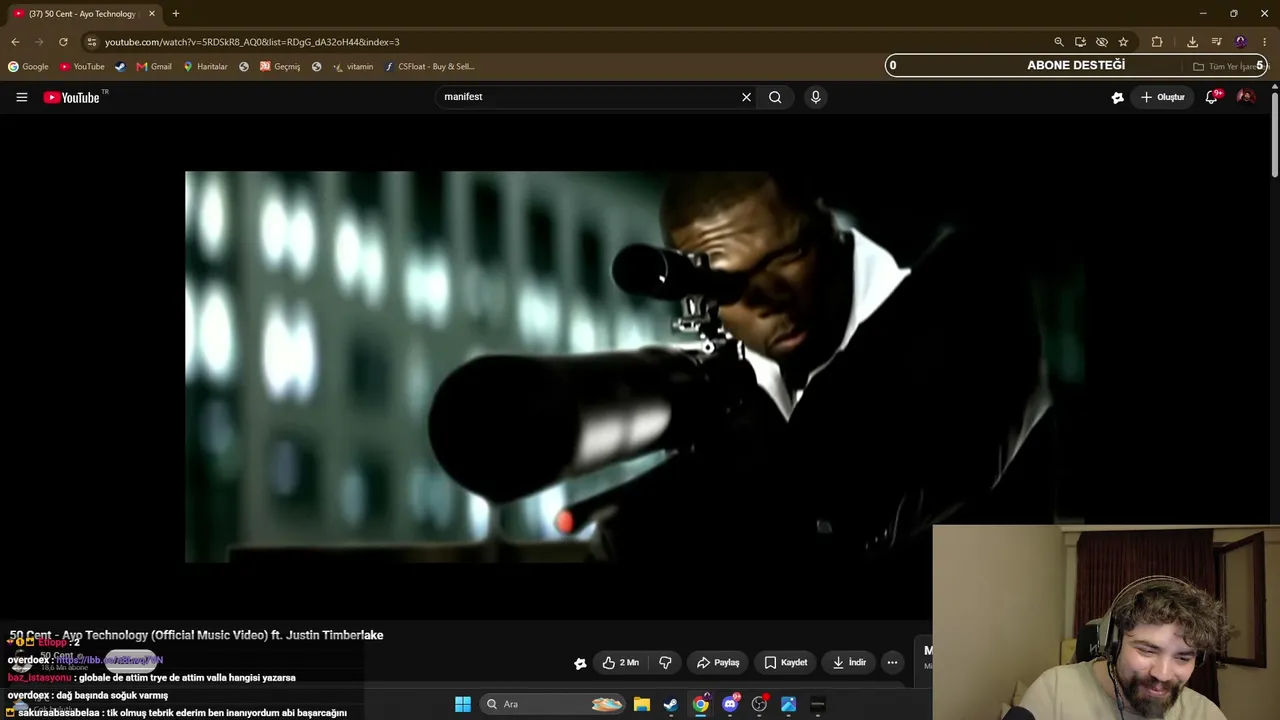
Task: Open the YouTube account avatar menu
Action: point(1246,97)
